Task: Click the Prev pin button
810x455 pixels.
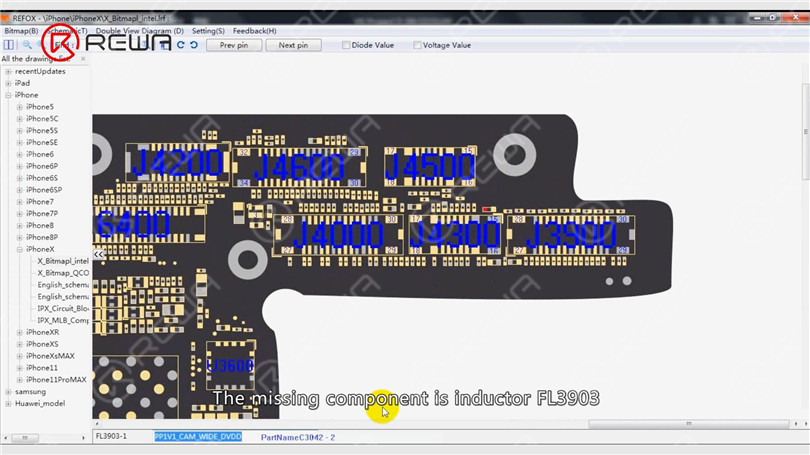Action: click(x=233, y=45)
